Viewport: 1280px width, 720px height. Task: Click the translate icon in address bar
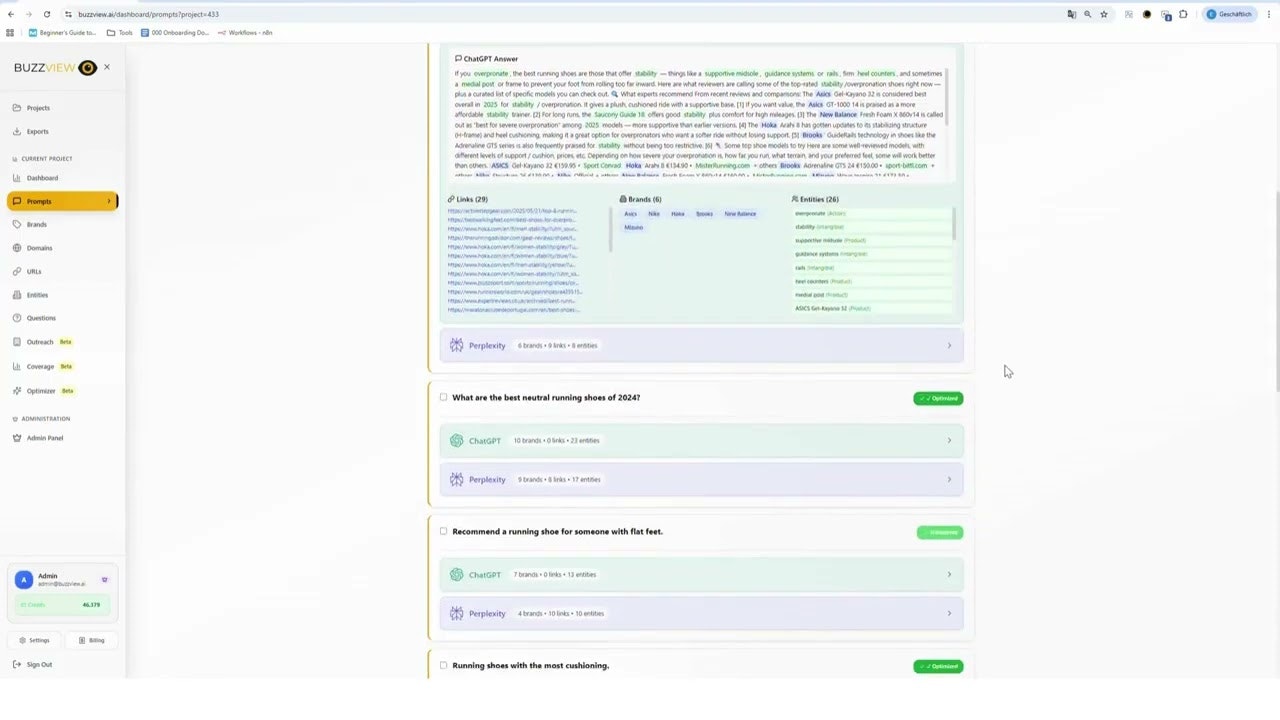[1071, 14]
